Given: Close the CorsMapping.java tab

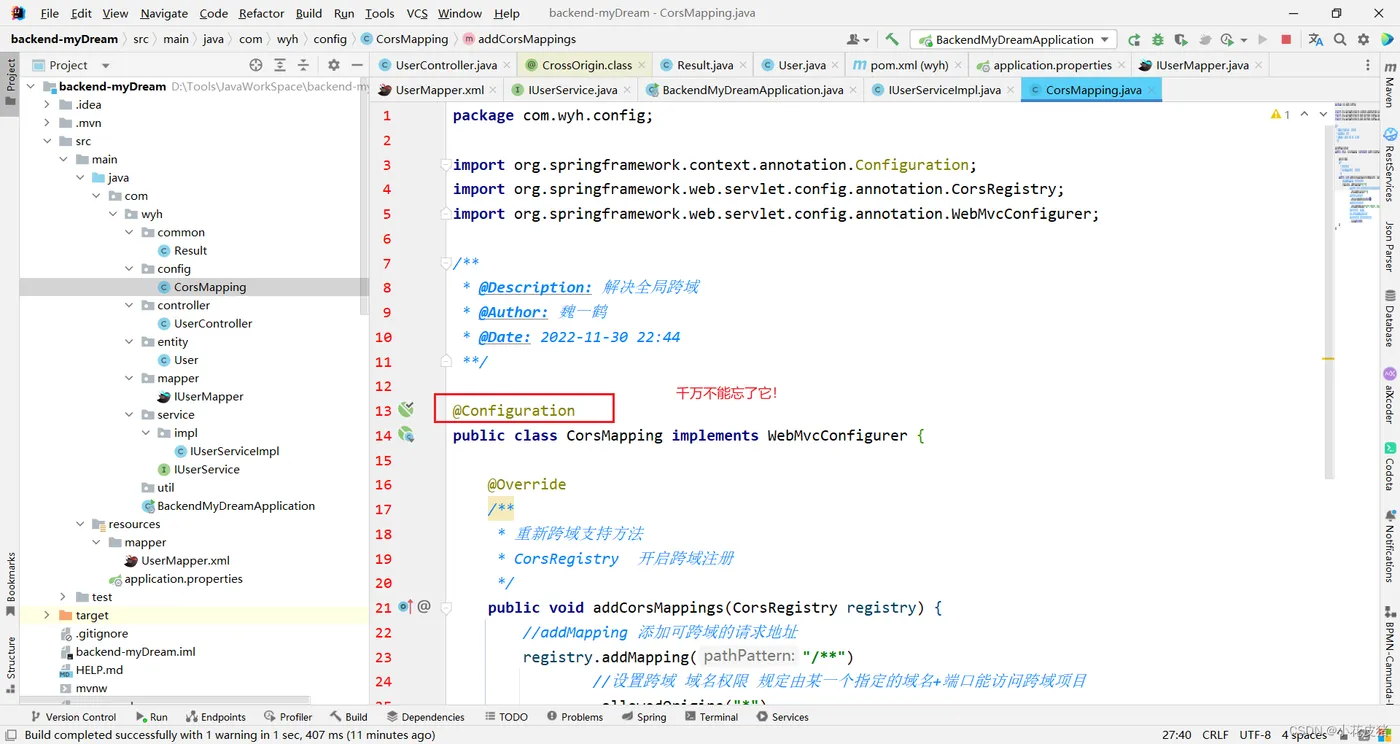Looking at the screenshot, I should pos(1151,90).
